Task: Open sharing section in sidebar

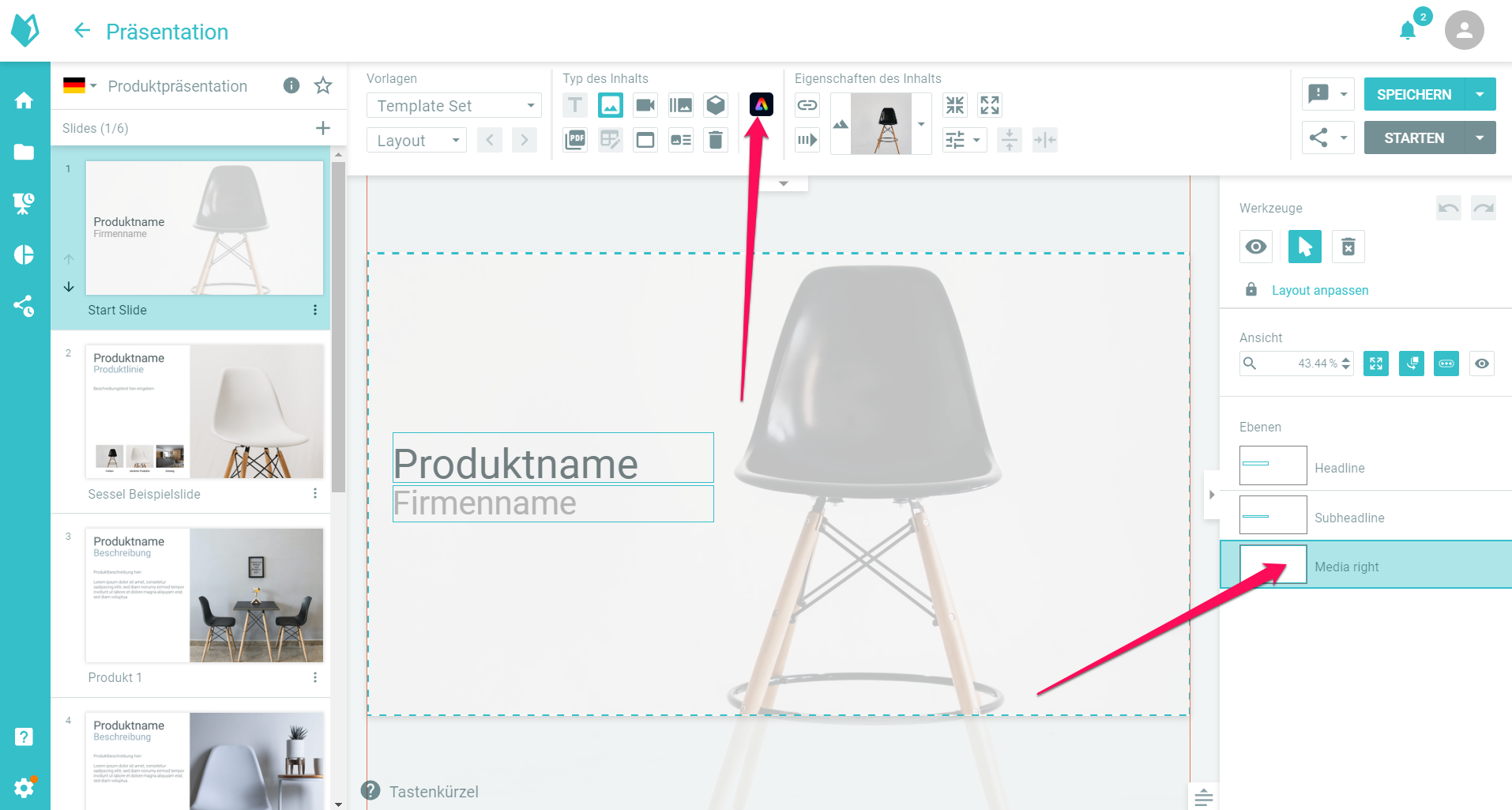Action: [x=24, y=306]
